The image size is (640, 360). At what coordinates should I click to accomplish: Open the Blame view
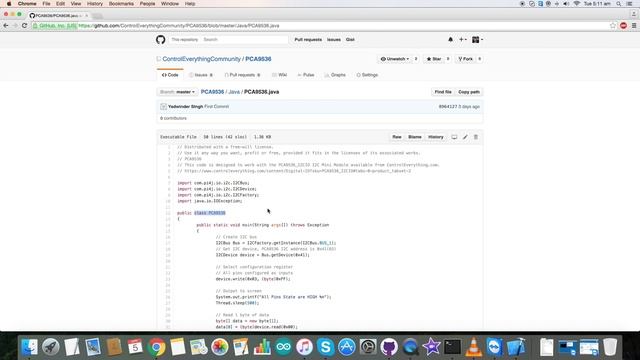point(414,137)
